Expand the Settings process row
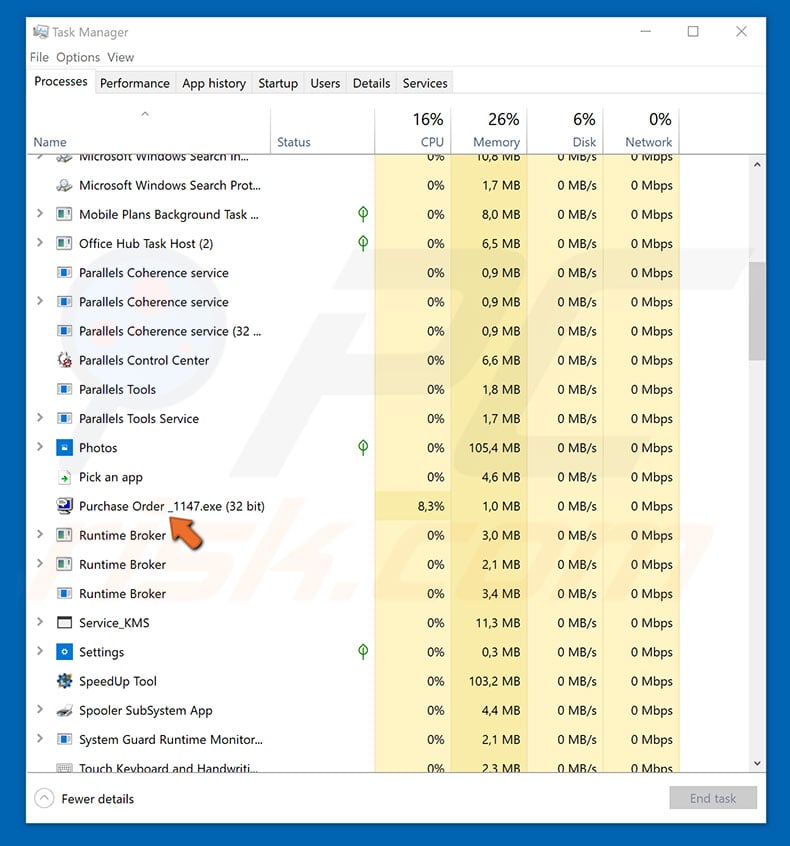The width and height of the screenshot is (790, 846). click(39, 651)
